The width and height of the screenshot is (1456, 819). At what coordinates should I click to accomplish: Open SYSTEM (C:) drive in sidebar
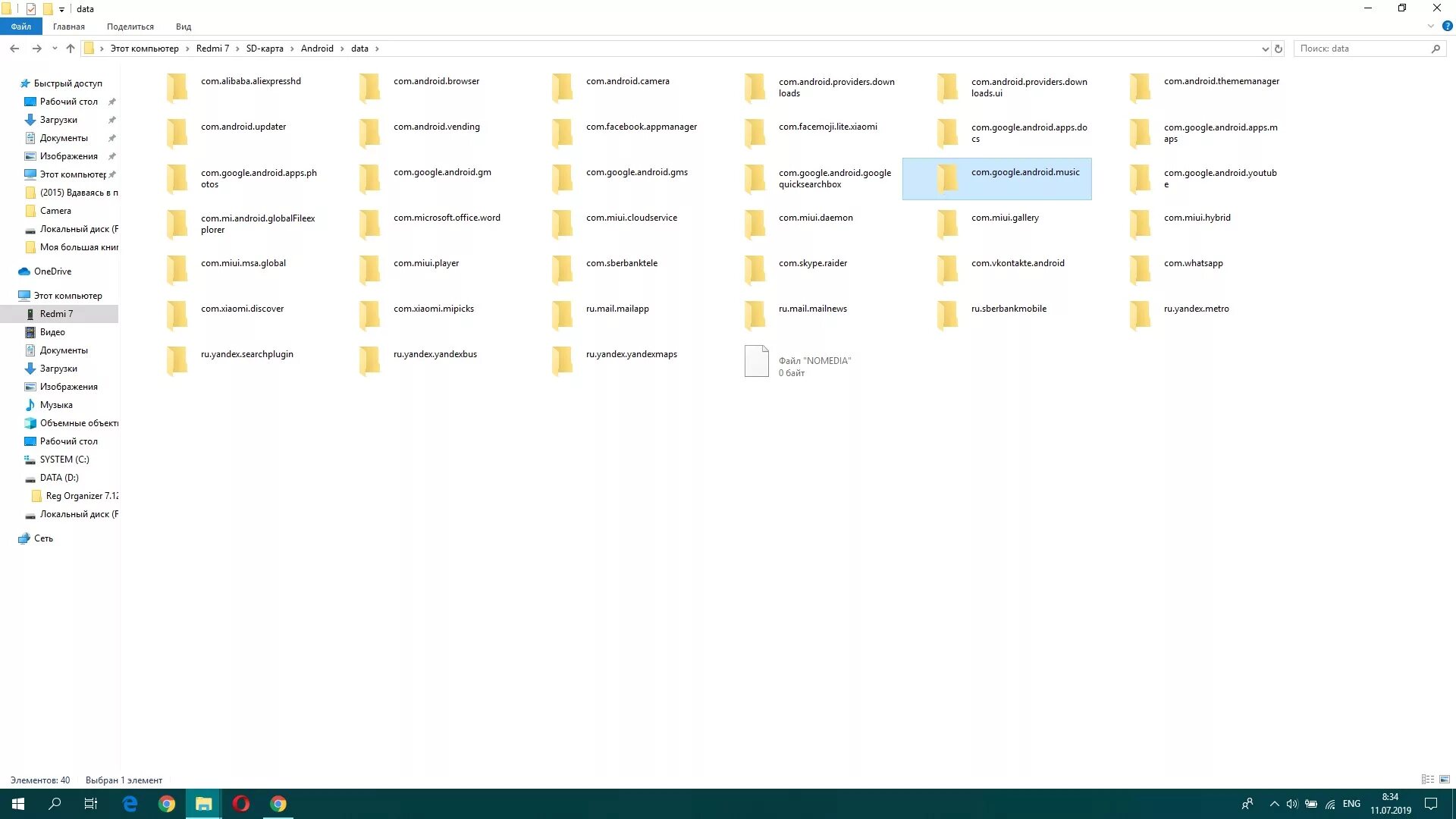tap(64, 460)
